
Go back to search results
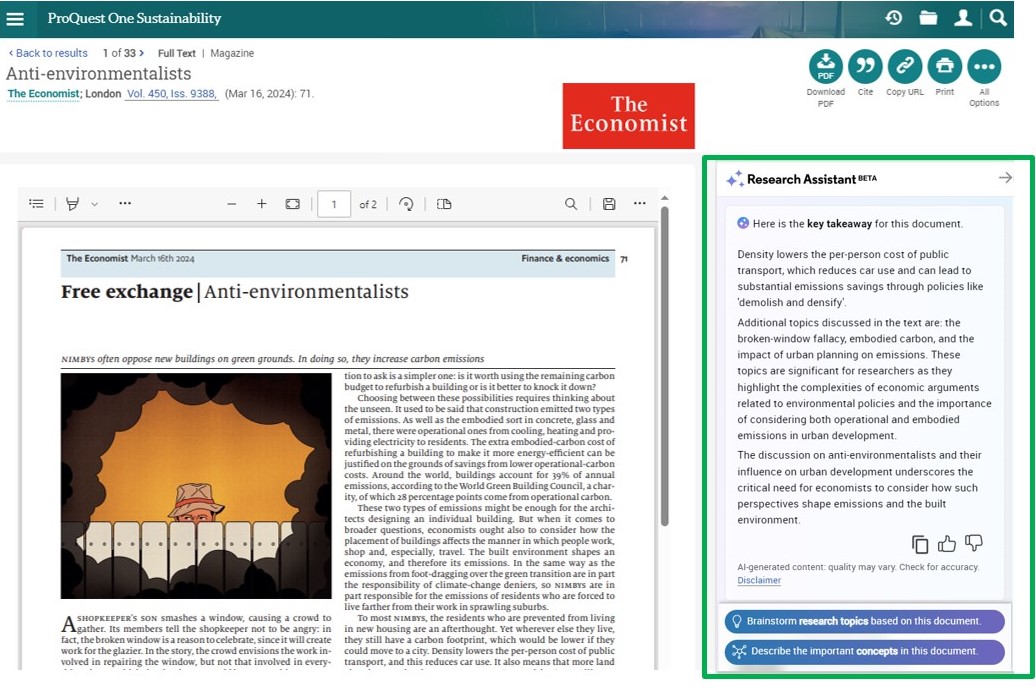point(48,53)
